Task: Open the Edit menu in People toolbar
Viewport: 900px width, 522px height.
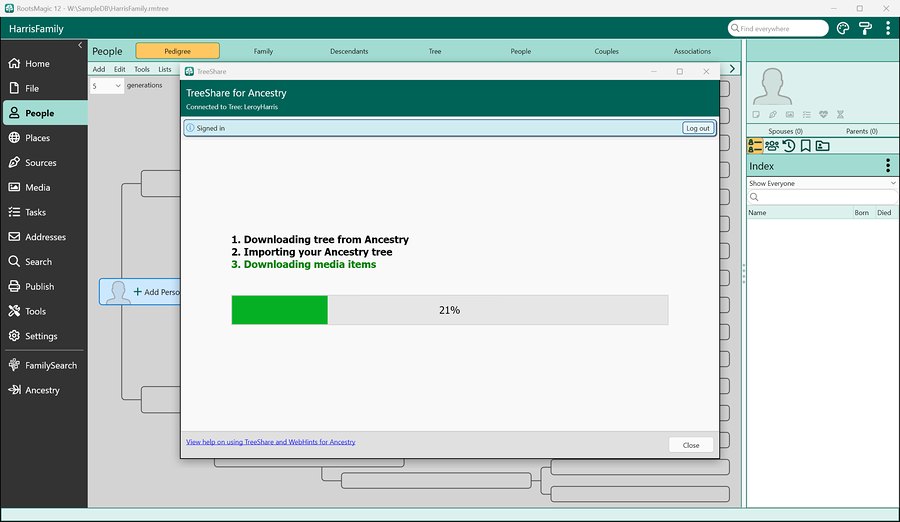Action: click(119, 69)
